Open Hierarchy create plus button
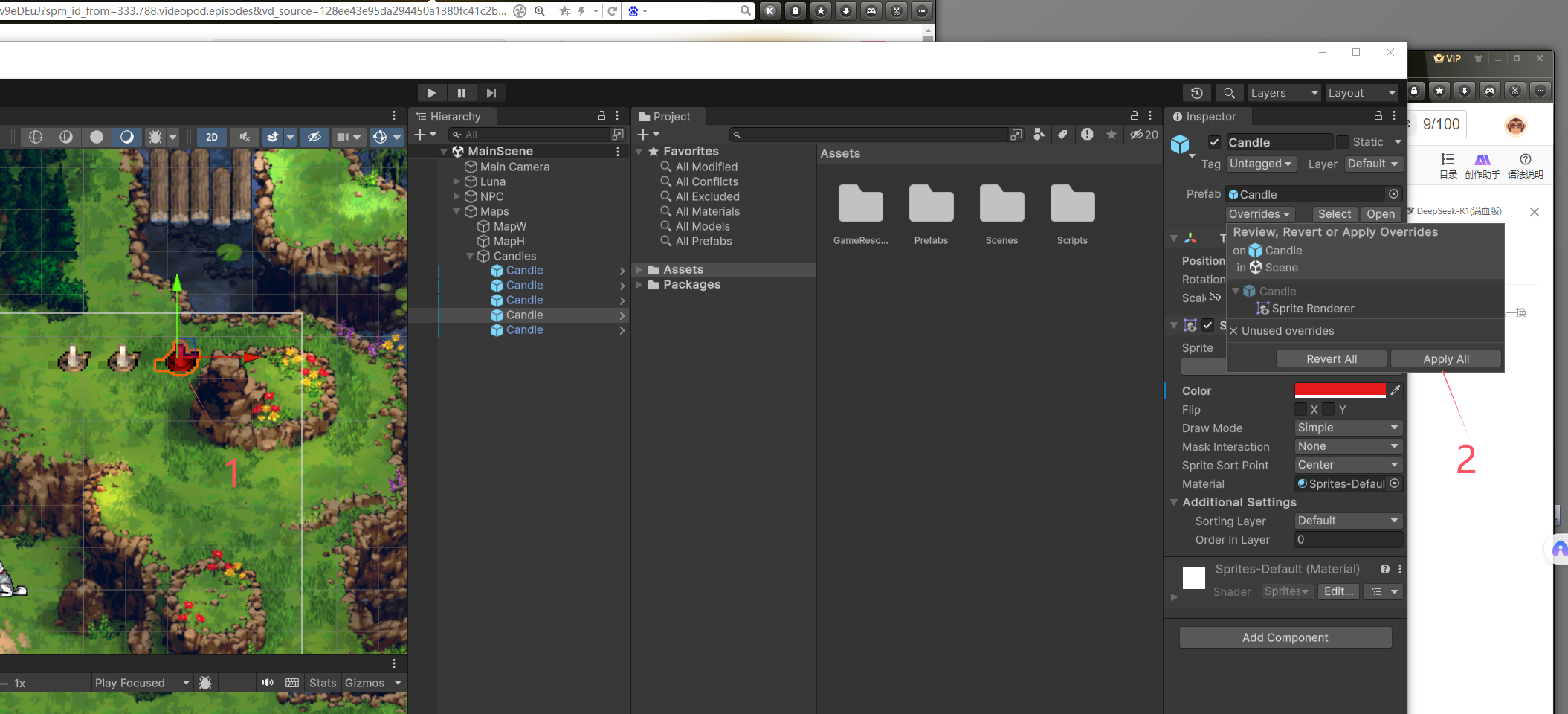The height and width of the screenshot is (714, 1568). (425, 135)
